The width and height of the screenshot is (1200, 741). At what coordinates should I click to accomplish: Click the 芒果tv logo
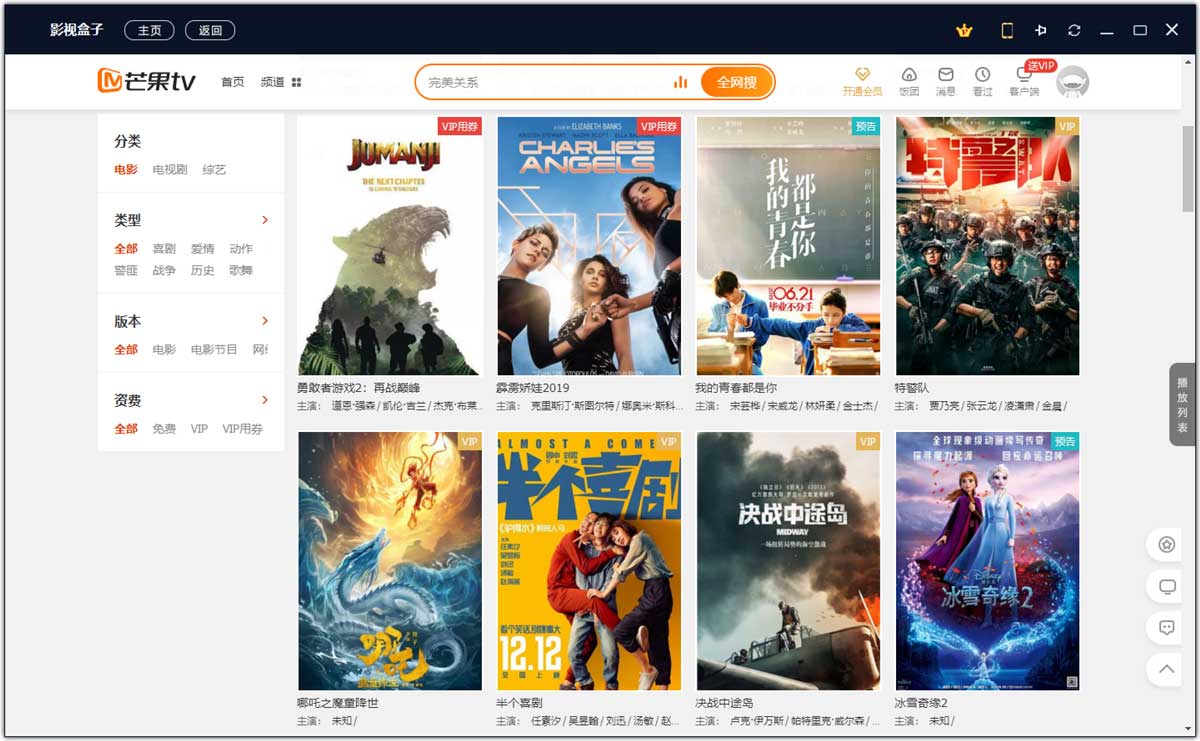tap(146, 82)
